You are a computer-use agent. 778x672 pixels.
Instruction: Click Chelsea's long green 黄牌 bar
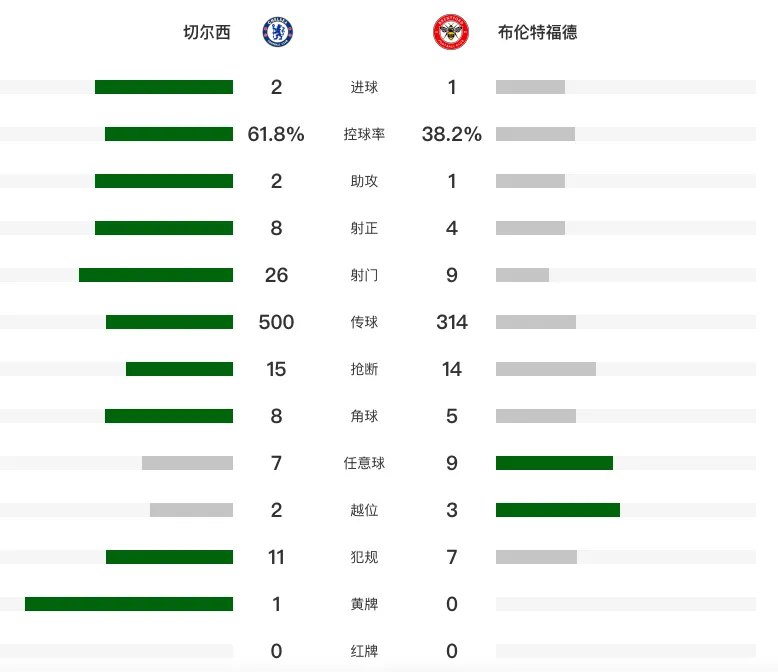129,604
